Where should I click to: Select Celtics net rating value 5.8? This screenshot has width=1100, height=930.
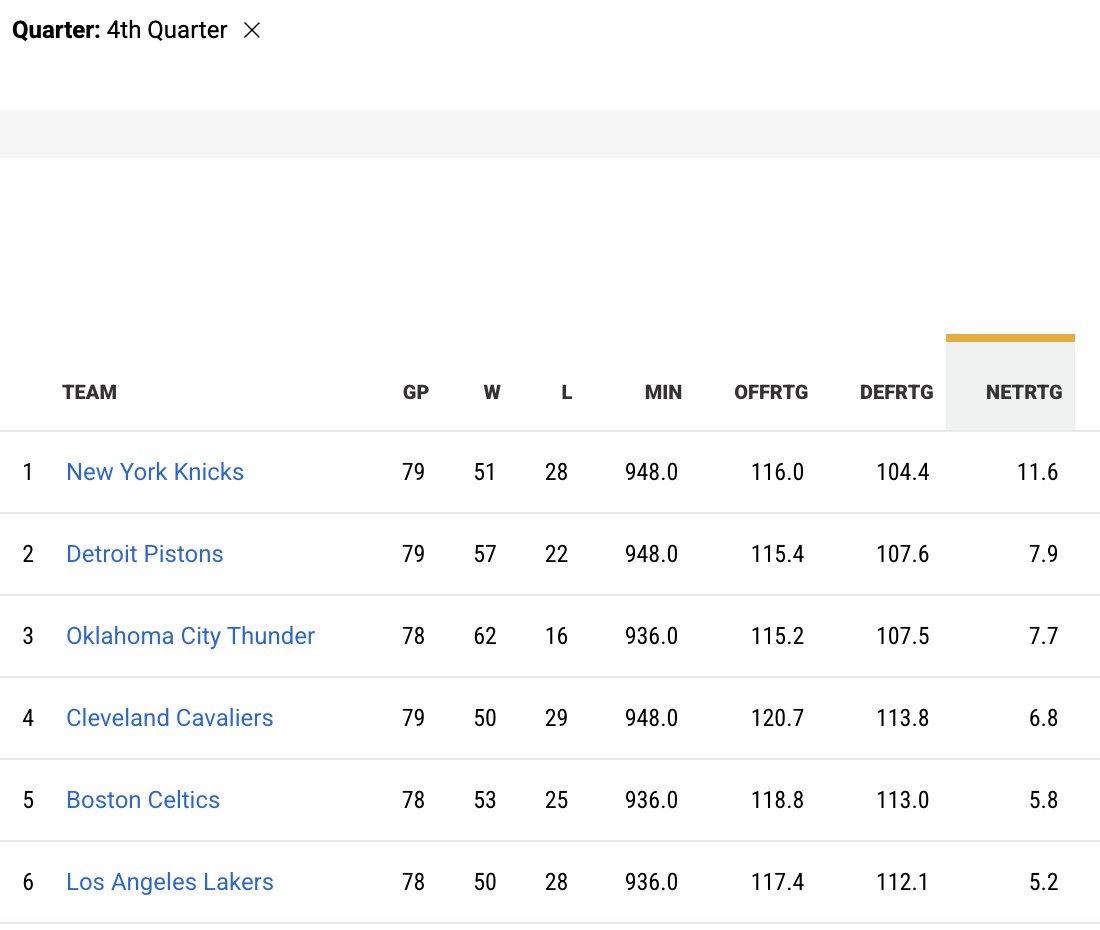coord(1043,800)
